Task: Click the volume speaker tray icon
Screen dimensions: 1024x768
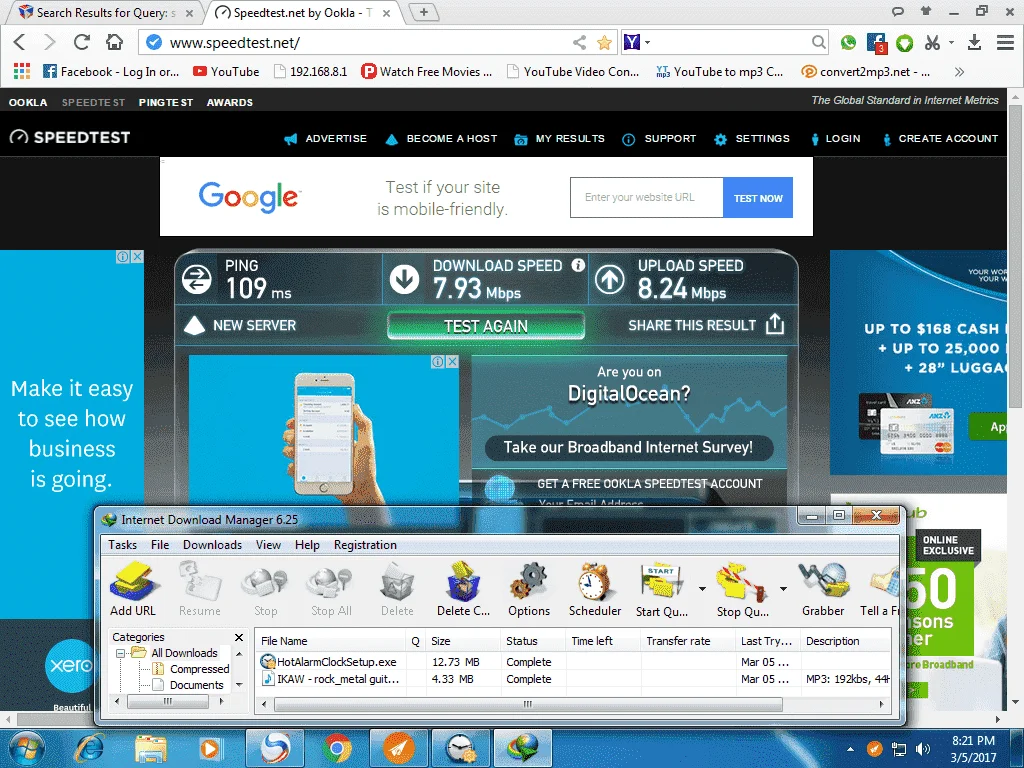Action: point(923,749)
